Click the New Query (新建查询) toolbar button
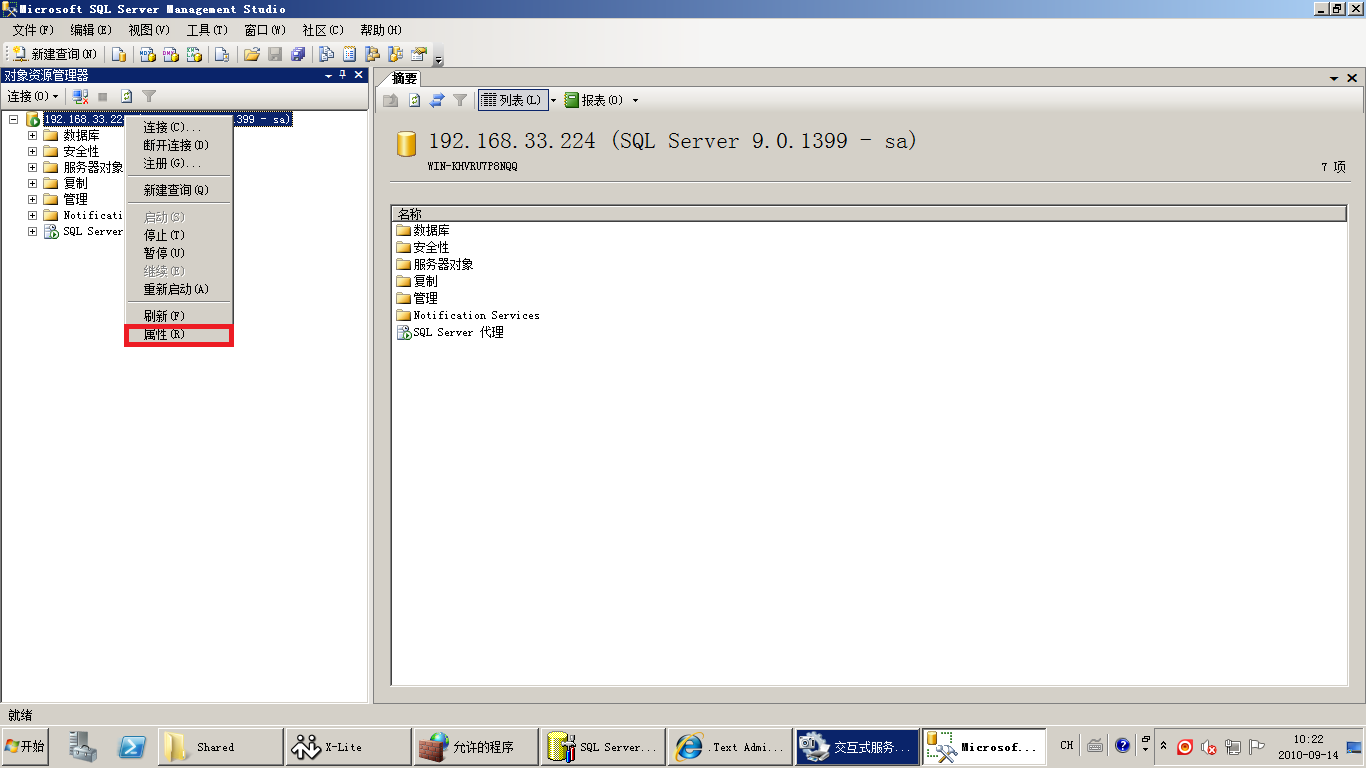 pyautogui.click(x=55, y=54)
